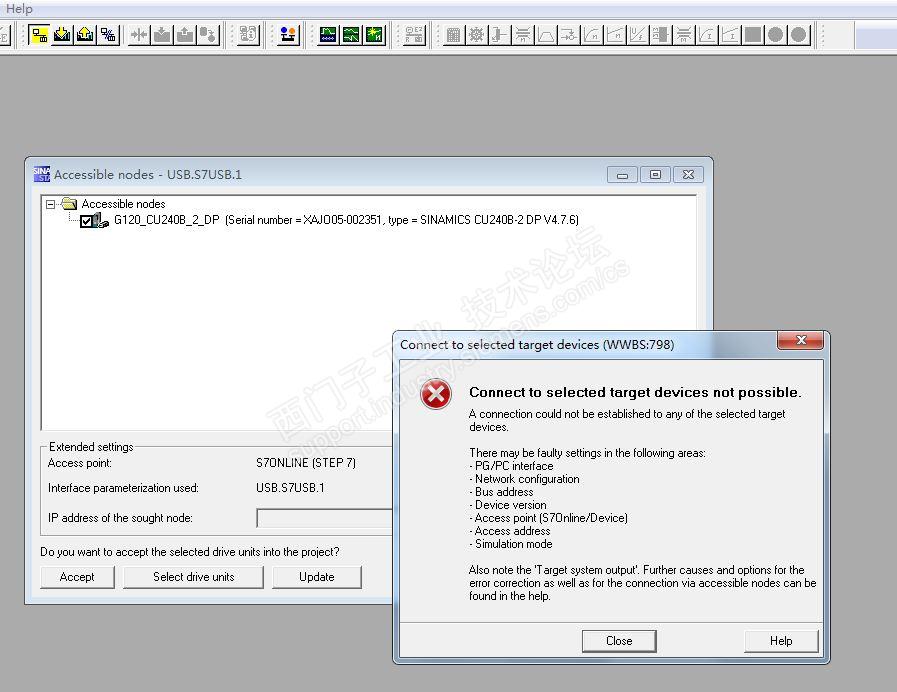Open the device trace icon with the curve graph

(328, 35)
